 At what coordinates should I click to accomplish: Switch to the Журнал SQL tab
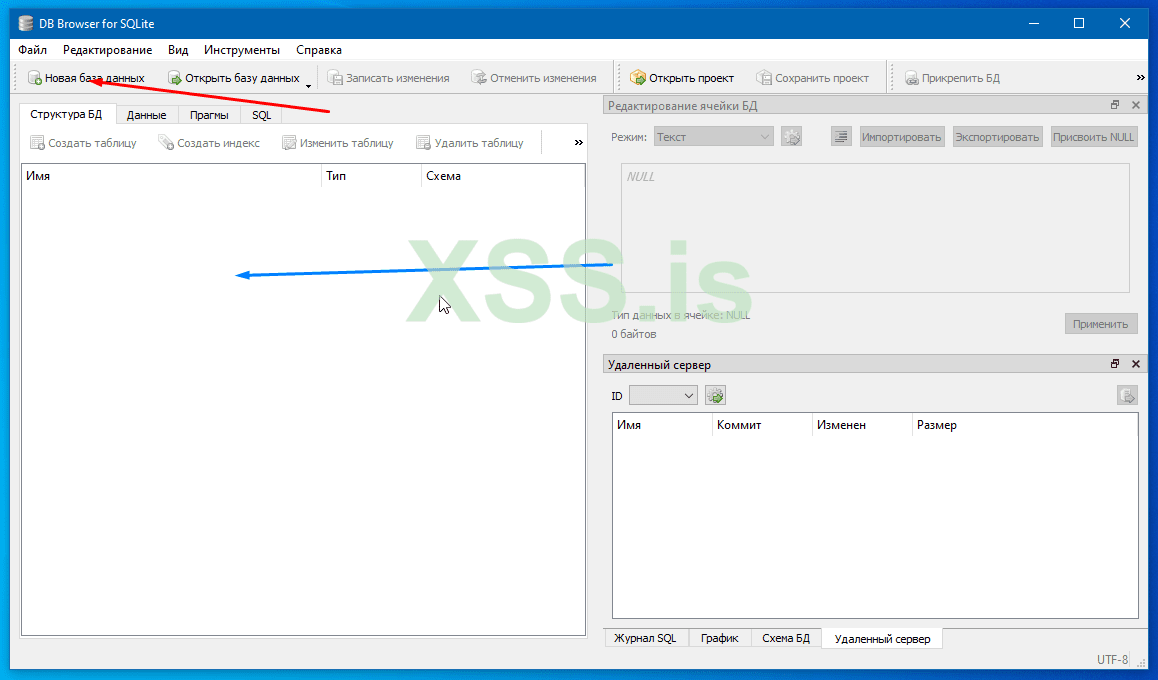point(645,638)
